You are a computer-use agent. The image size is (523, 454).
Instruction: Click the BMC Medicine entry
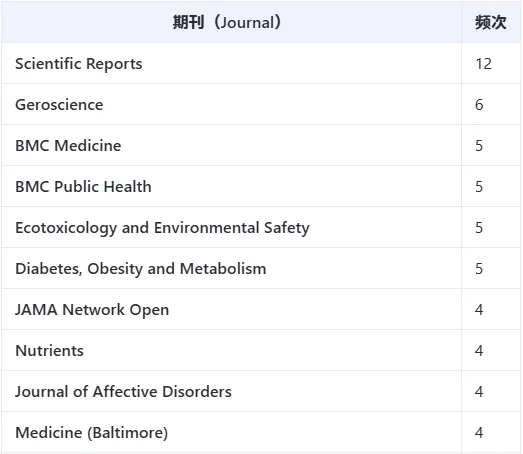tap(68, 146)
